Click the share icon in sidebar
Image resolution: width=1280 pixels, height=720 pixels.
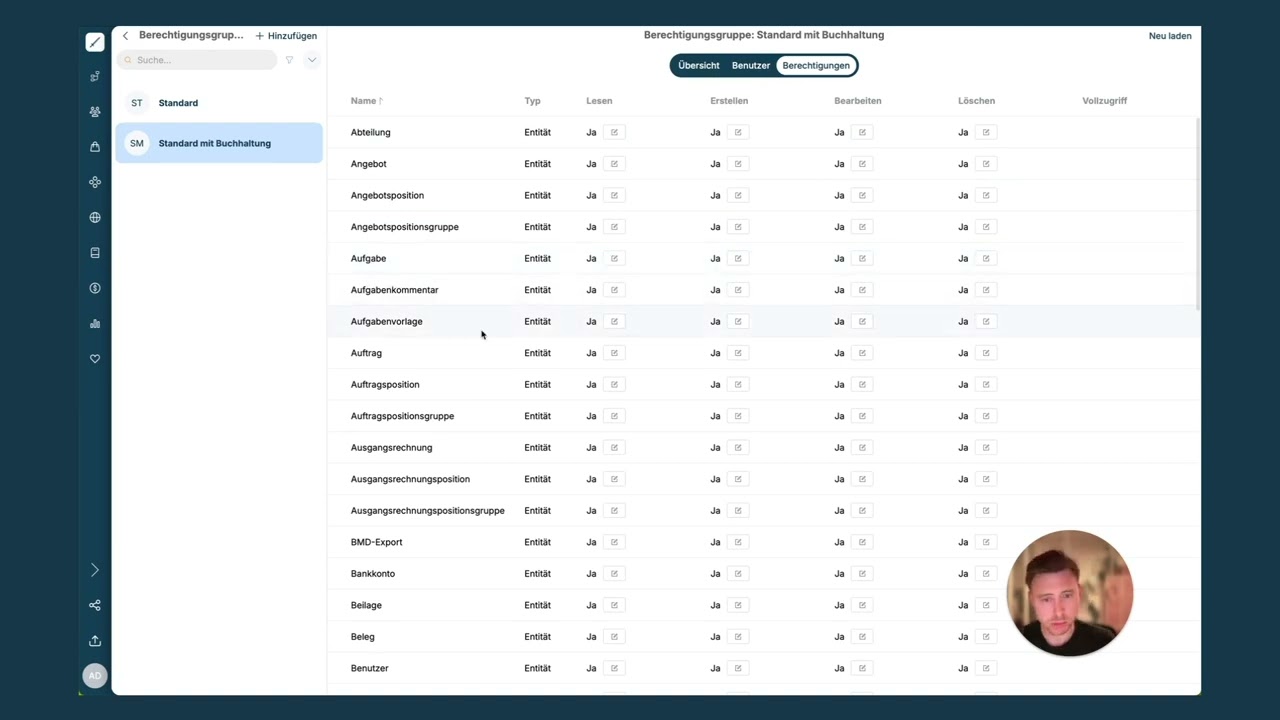(95, 605)
